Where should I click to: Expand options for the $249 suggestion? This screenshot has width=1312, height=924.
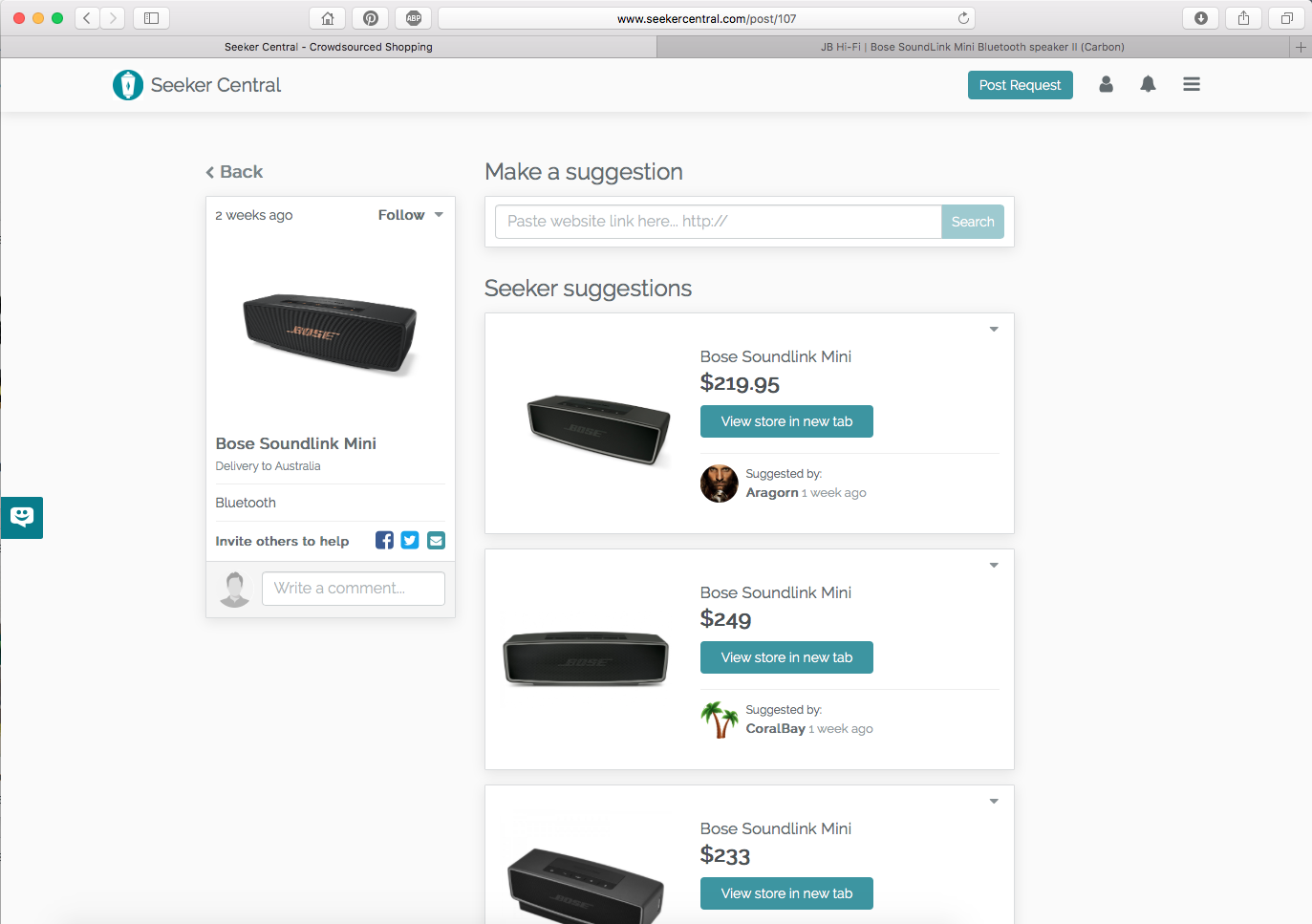click(x=994, y=566)
